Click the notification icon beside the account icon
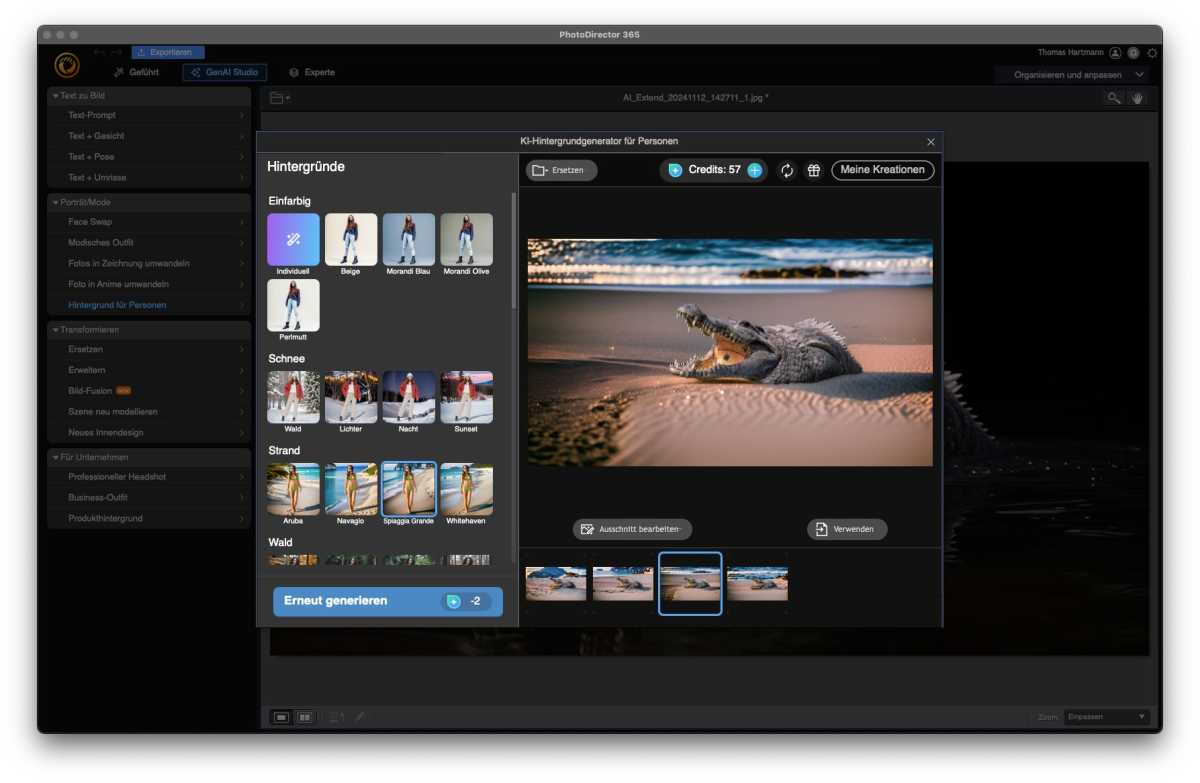 click(x=1133, y=52)
